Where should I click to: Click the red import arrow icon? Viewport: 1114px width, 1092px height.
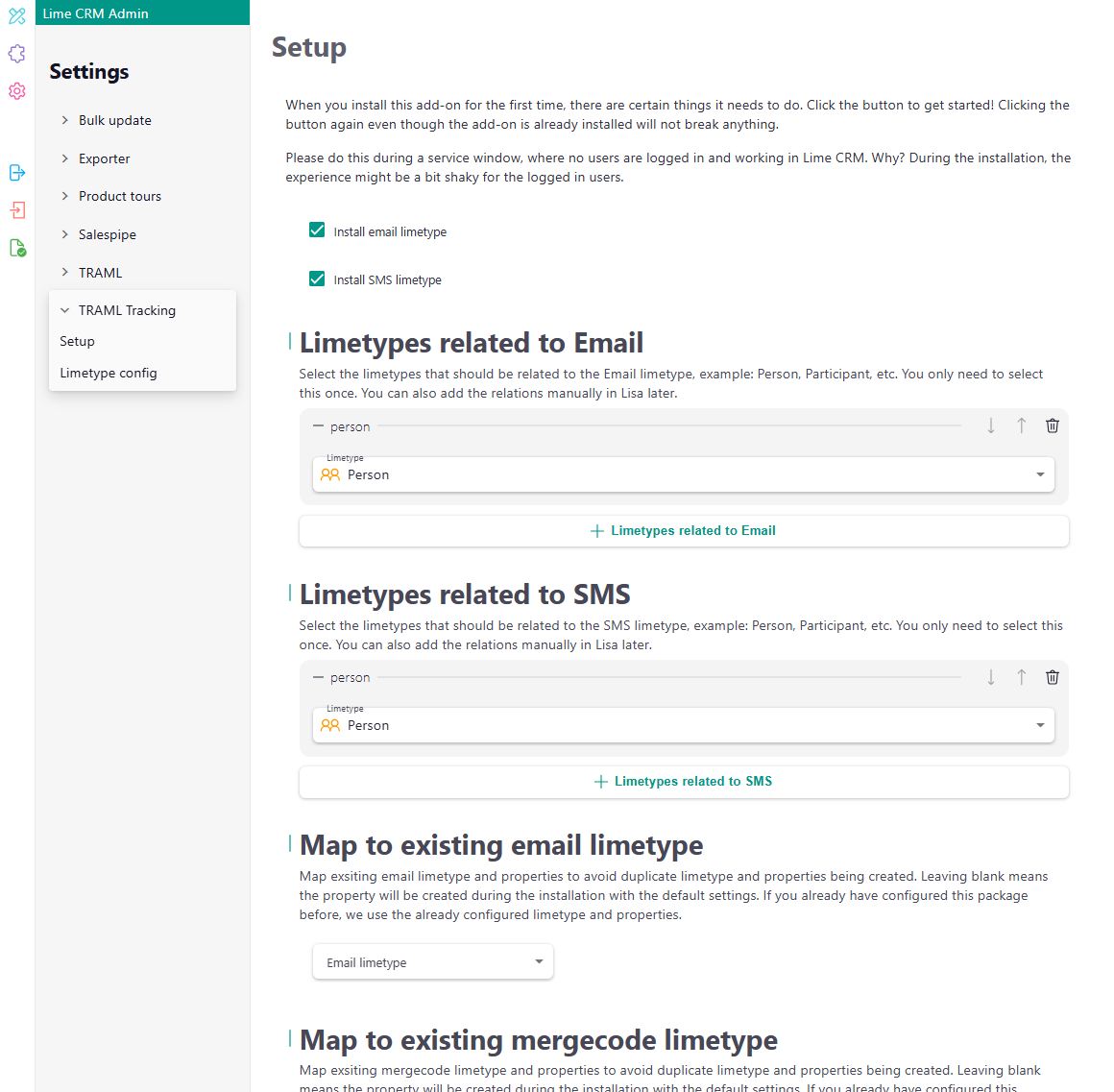17,210
